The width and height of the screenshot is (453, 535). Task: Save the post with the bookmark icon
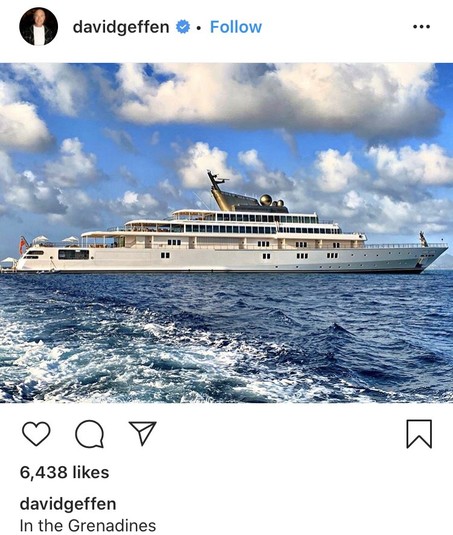tap(419, 434)
